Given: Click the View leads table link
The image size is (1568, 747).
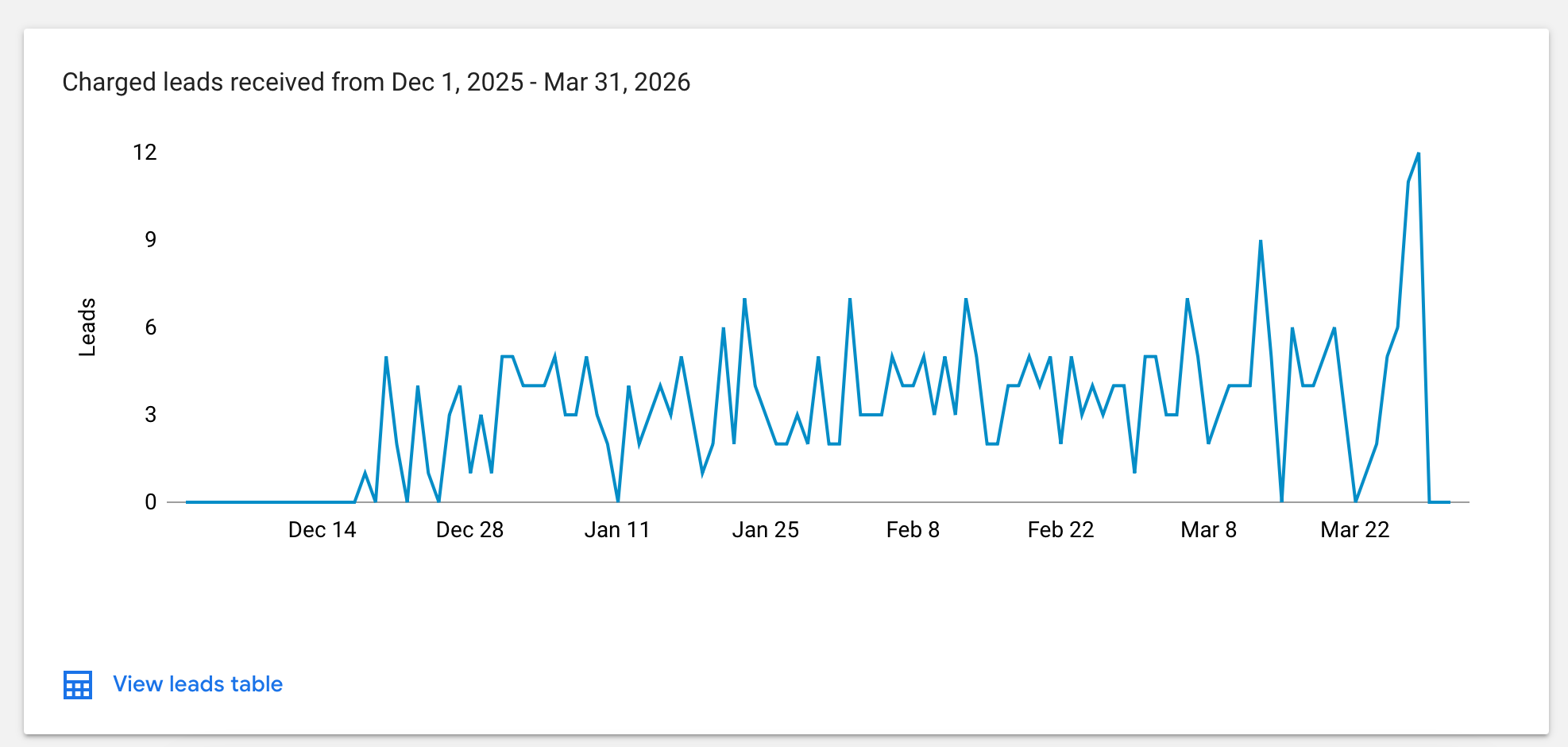Looking at the screenshot, I should [x=197, y=684].
